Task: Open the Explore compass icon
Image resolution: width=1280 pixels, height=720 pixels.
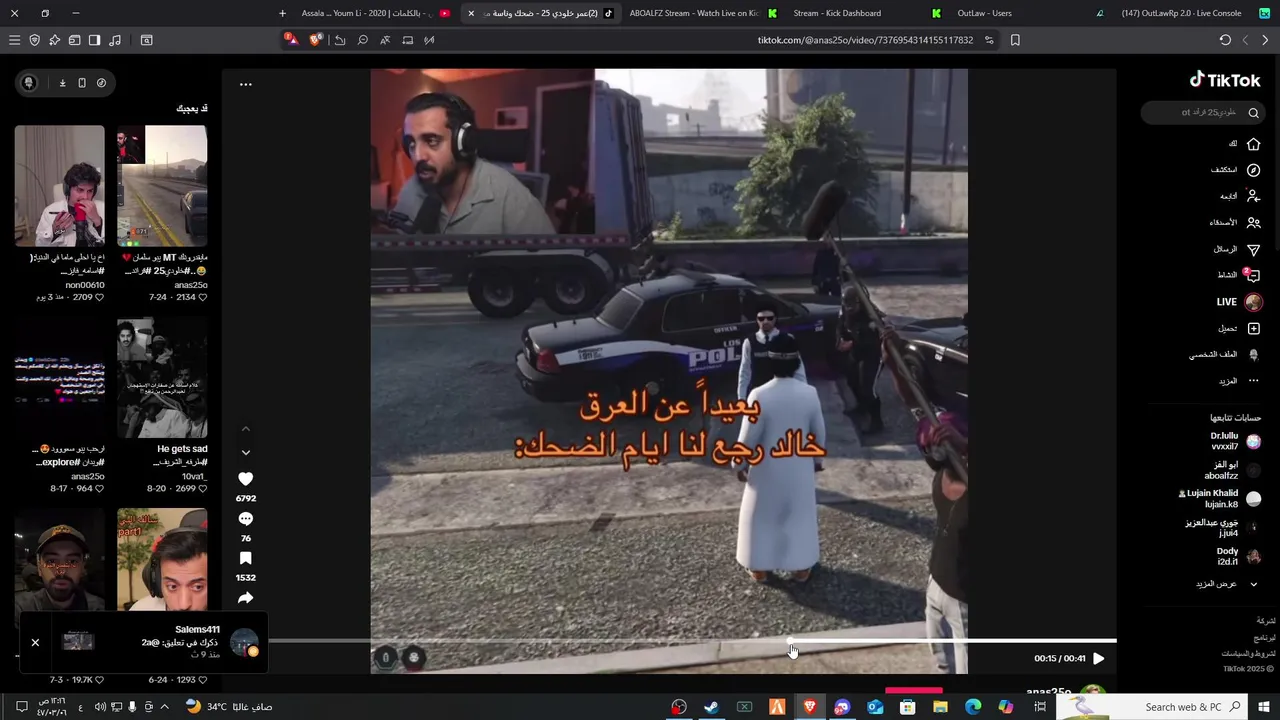Action: [1253, 170]
